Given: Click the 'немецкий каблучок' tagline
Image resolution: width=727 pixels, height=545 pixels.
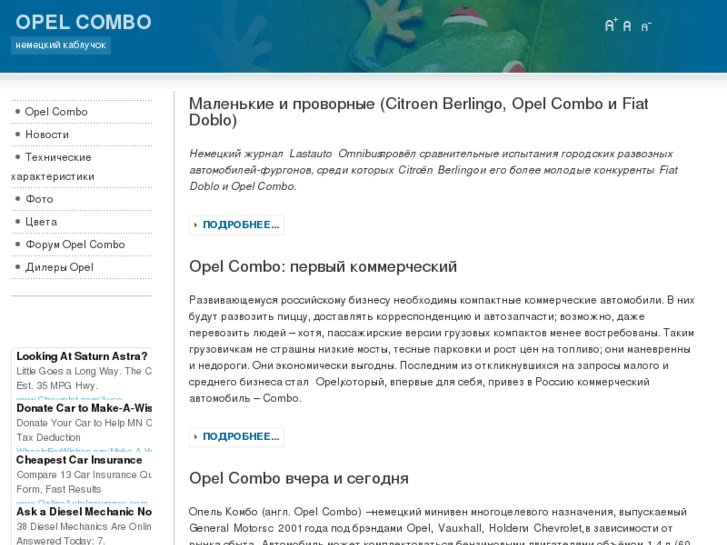Looking at the screenshot, I should tap(61, 45).
